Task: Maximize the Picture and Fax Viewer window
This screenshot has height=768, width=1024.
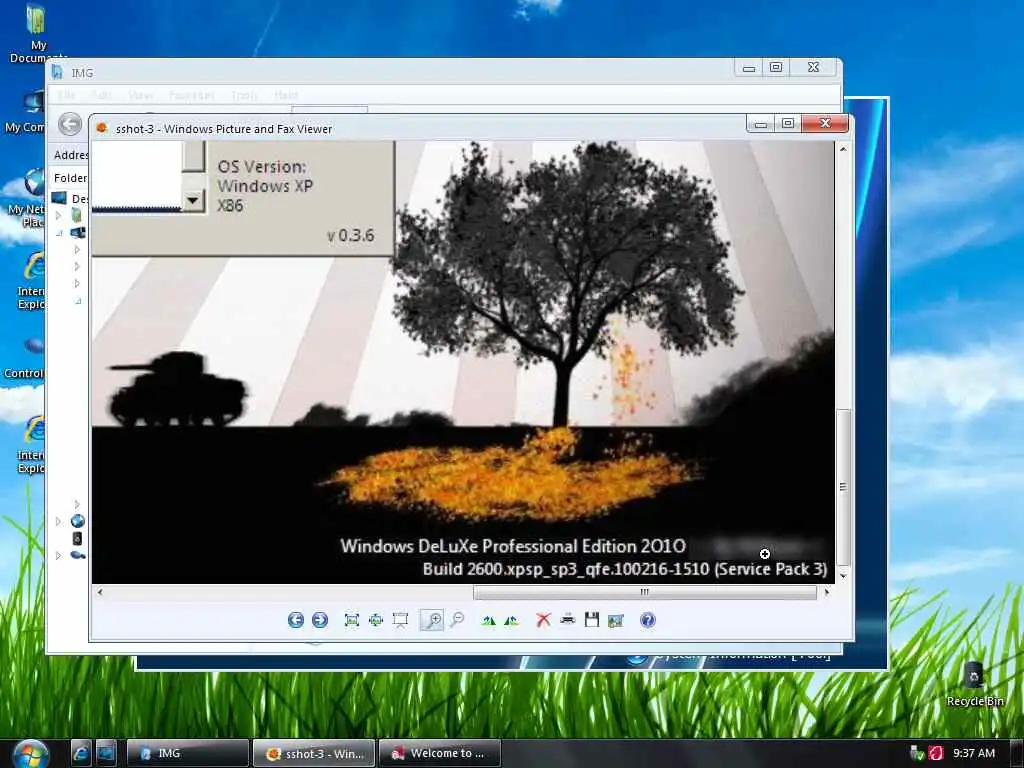Action: click(788, 123)
